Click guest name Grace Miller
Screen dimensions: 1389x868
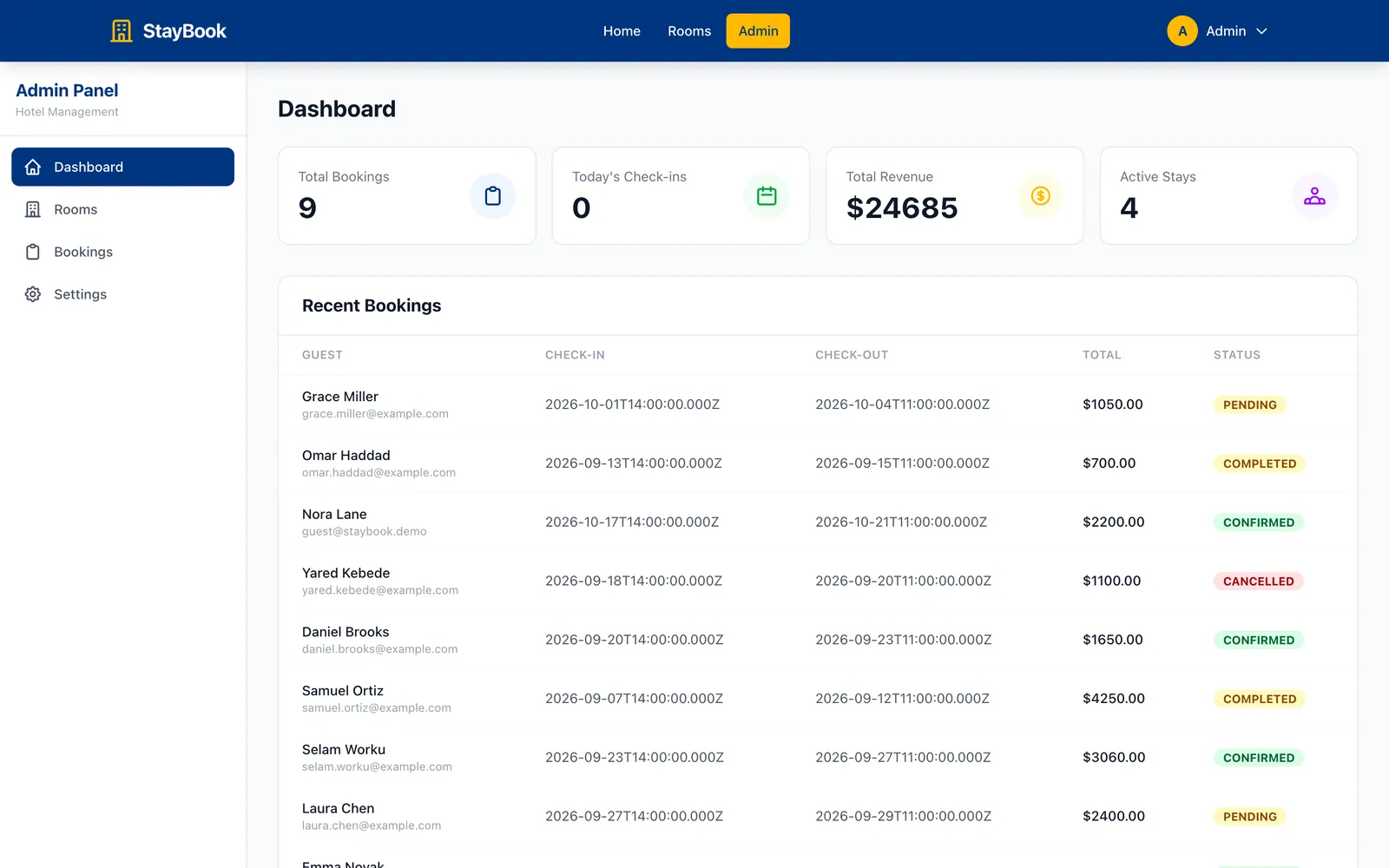(340, 397)
